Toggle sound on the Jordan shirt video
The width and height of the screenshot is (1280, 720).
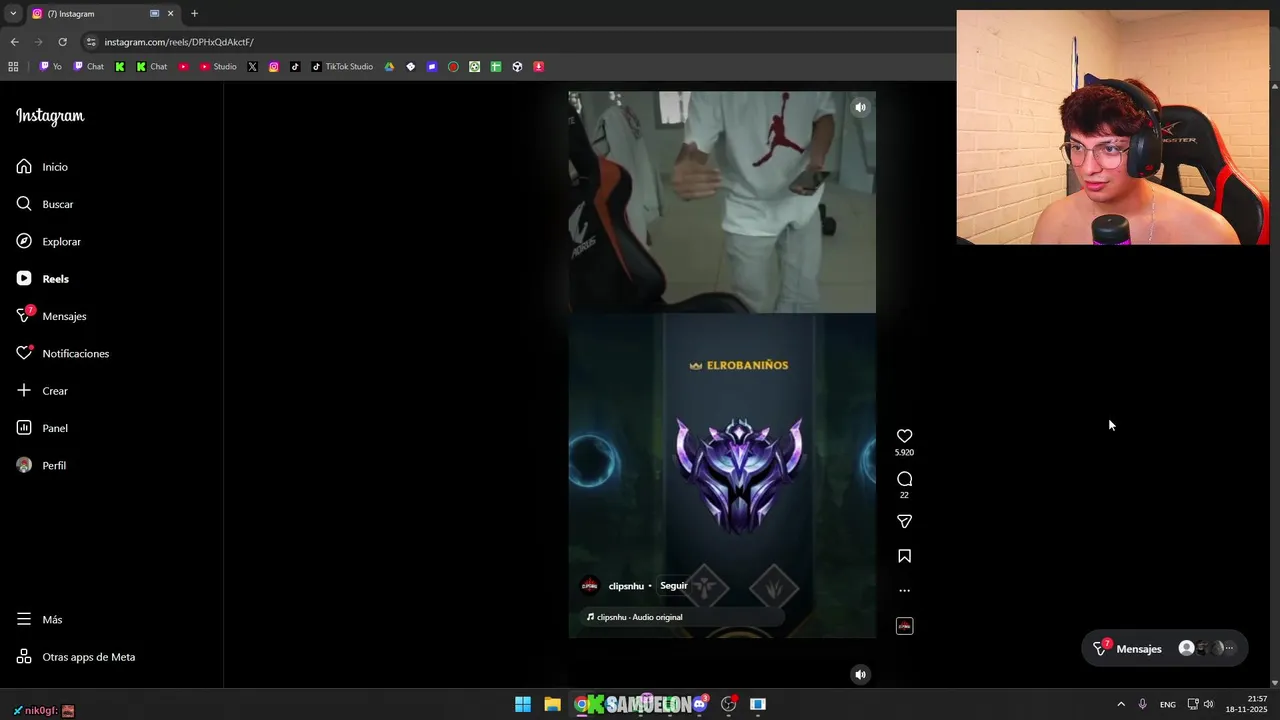click(x=860, y=107)
